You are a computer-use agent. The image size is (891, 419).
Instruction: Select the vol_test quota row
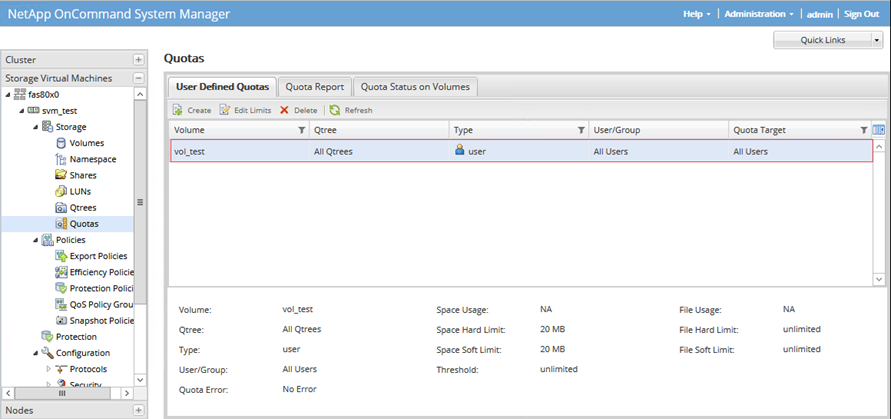pyautogui.click(x=520, y=151)
